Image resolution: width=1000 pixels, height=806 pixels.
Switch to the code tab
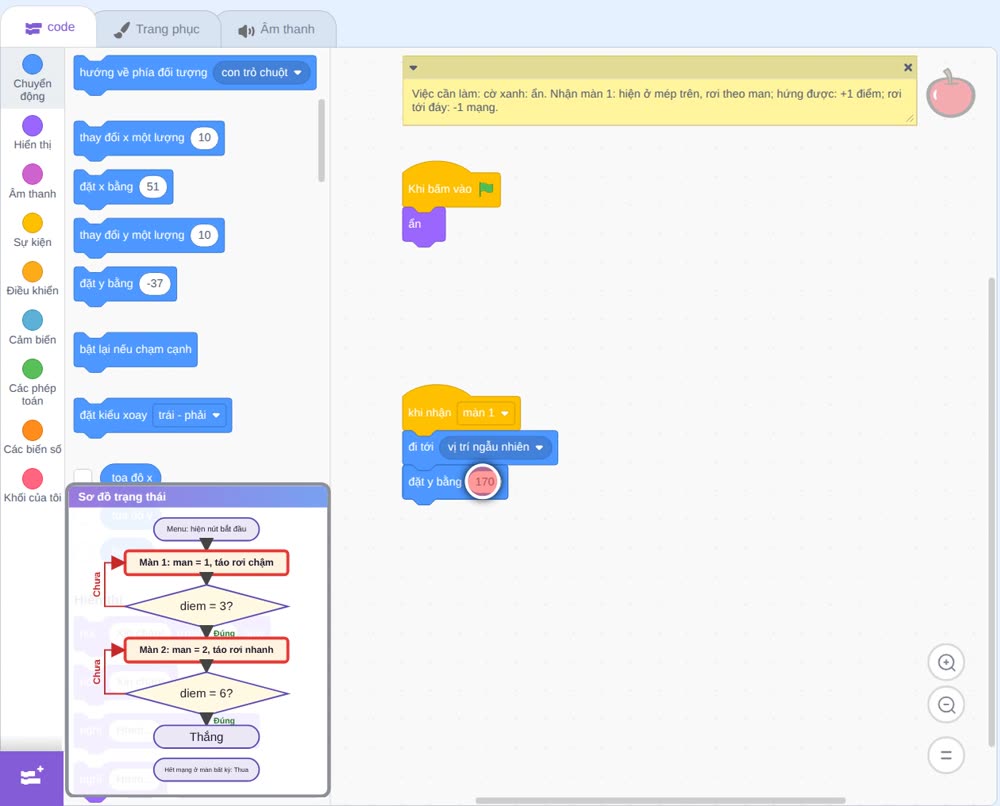[x=49, y=27]
